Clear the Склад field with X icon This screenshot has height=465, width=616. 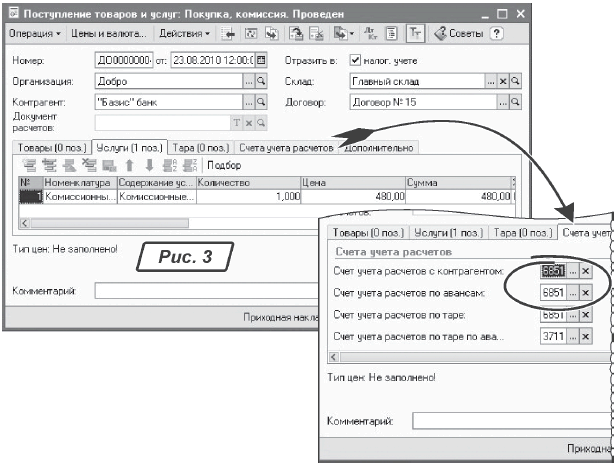point(504,81)
